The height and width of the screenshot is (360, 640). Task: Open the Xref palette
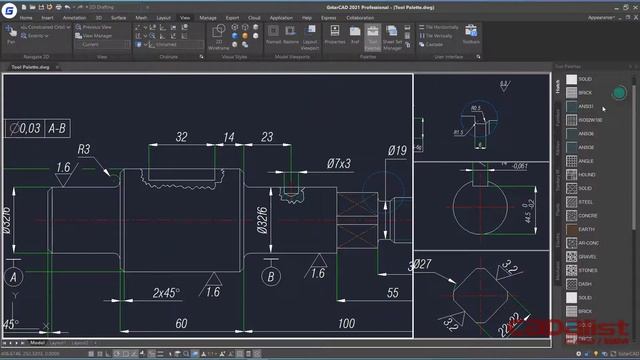coord(355,34)
